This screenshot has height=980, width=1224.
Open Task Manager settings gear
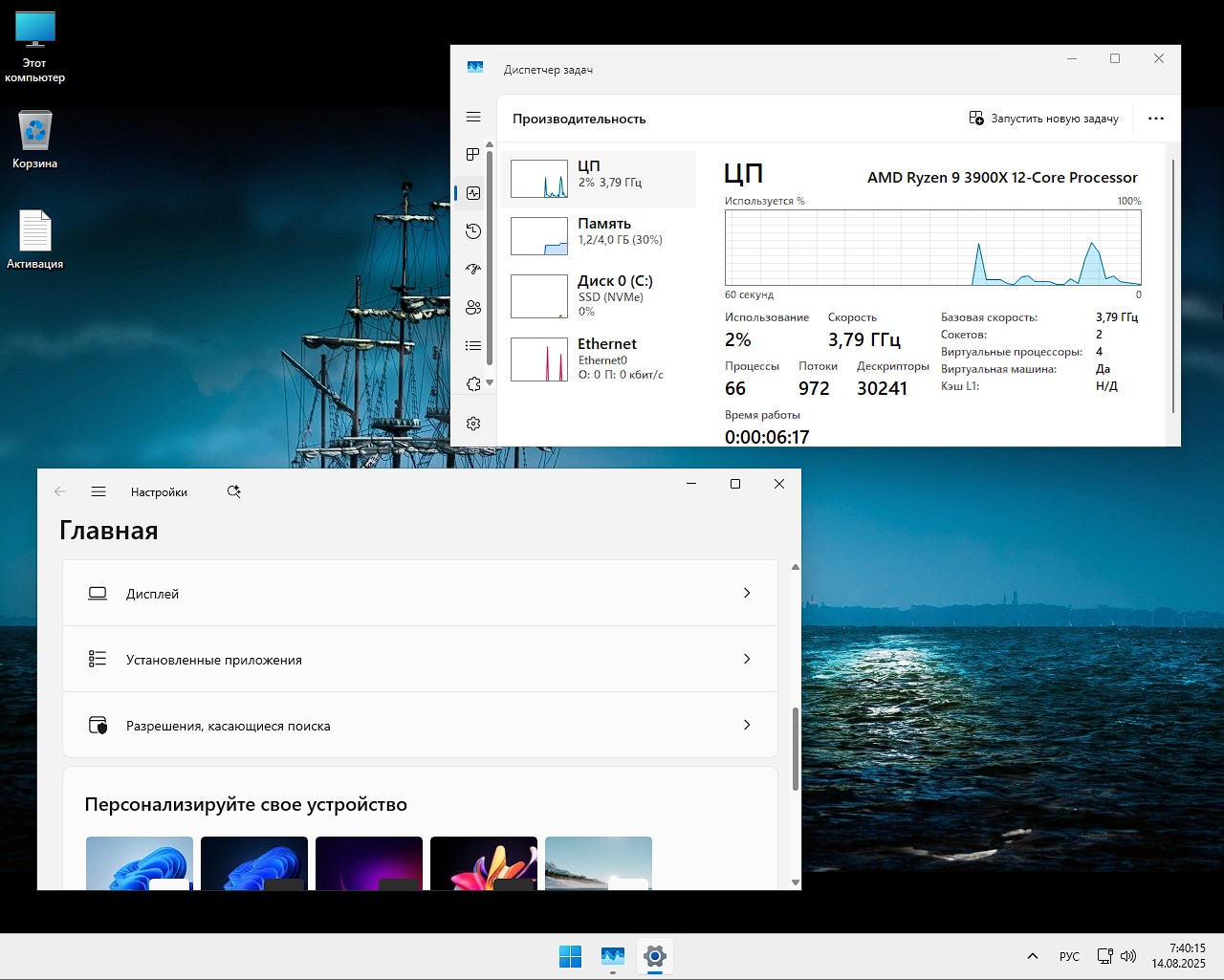[x=473, y=424]
